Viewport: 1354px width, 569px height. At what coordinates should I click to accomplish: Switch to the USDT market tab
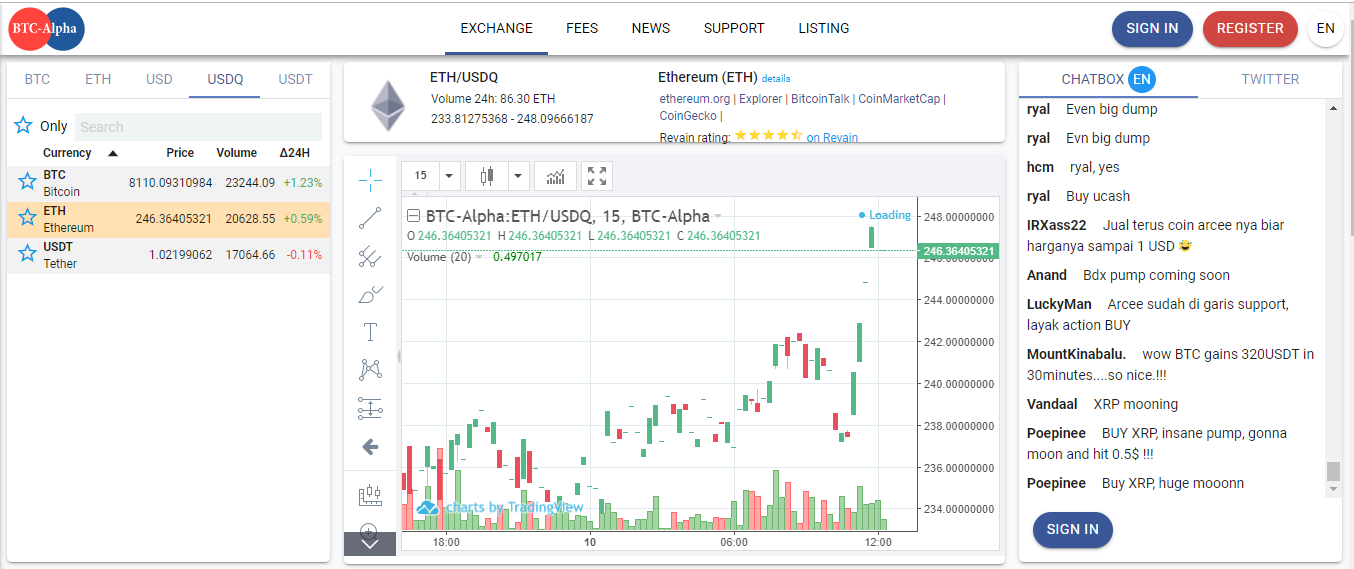295,79
